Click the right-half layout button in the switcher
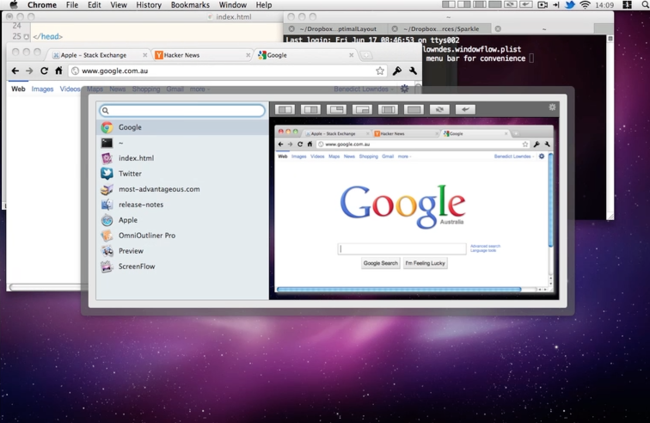 pos(310,109)
